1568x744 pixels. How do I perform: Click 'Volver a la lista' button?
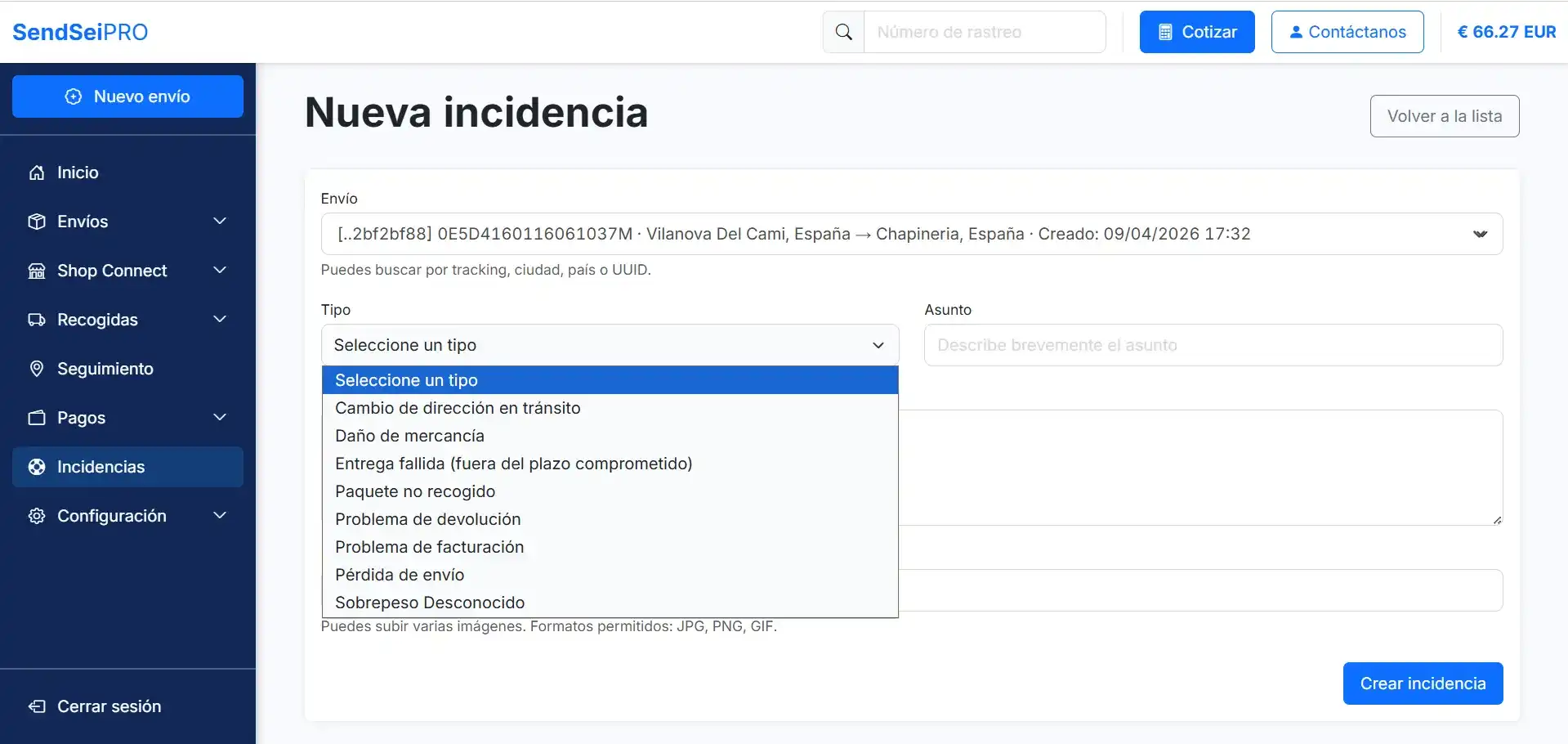[1444, 115]
